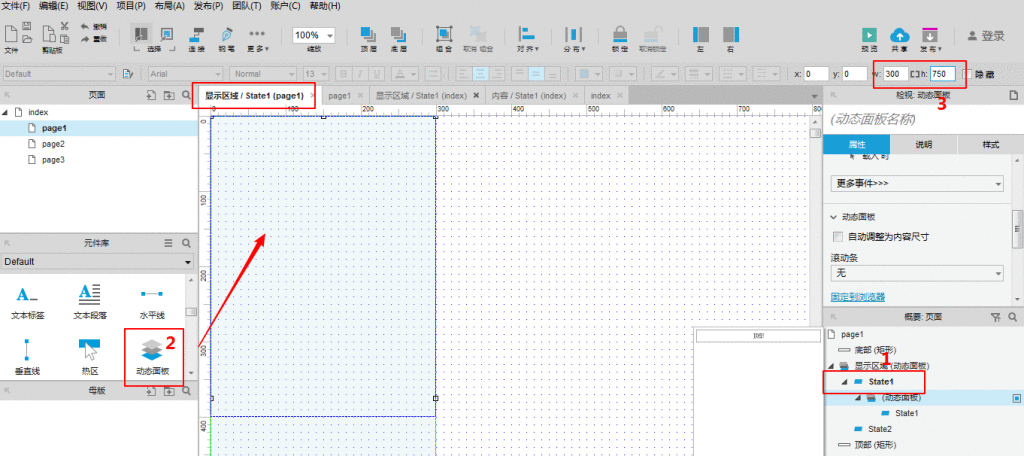Enable 自动调整为内容尺寸 checkbox
1024x456 pixels.
(839, 236)
